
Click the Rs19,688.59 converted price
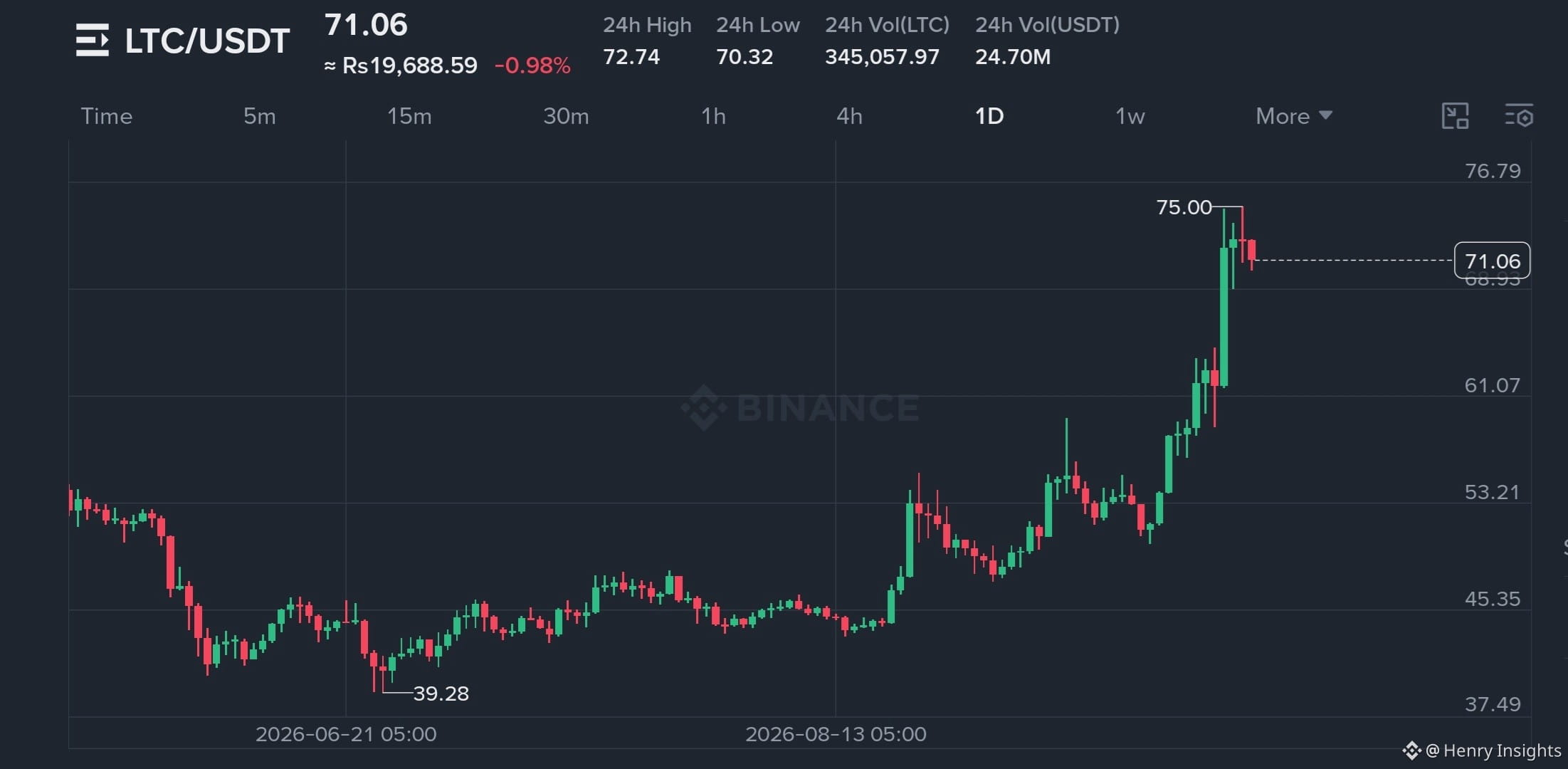[x=409, y=66]
